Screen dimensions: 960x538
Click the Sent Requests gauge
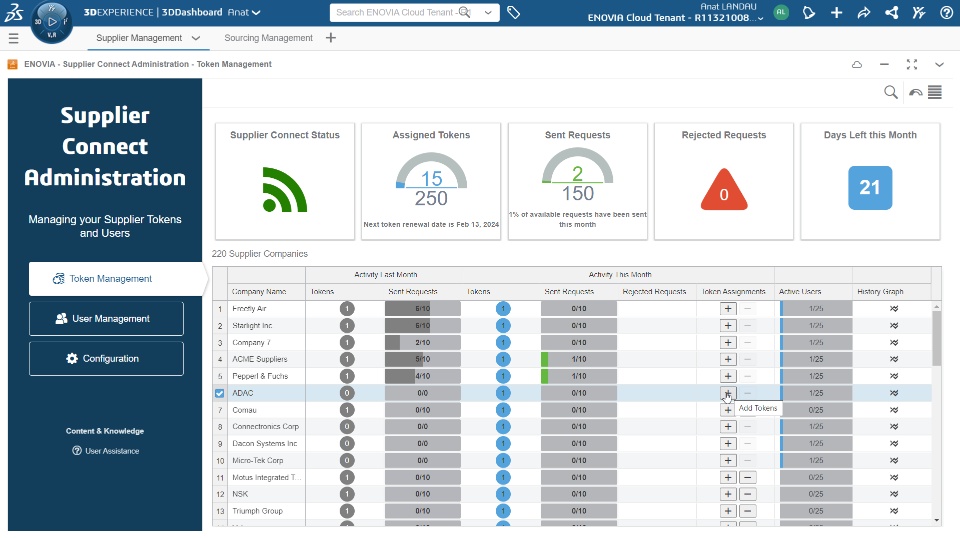tap(577, 176)
